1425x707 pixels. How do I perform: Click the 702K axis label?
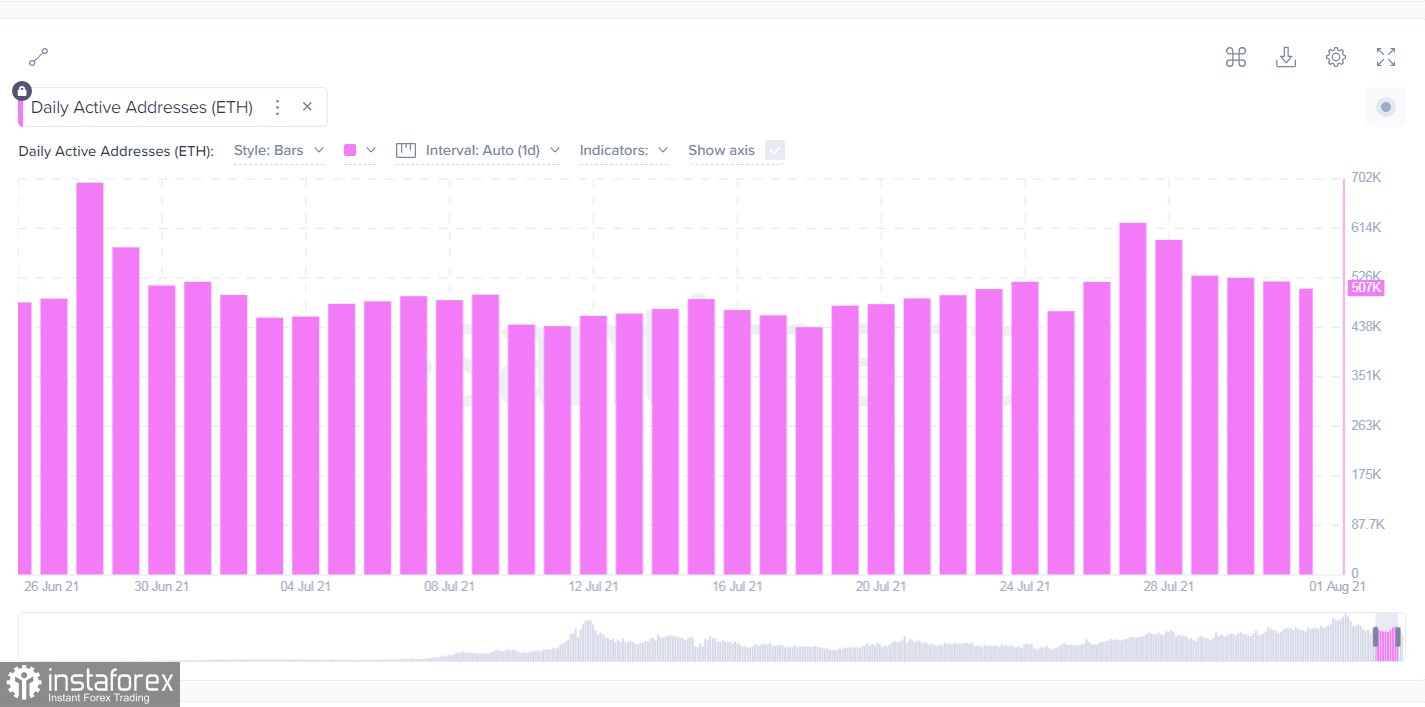[1366, 178]
